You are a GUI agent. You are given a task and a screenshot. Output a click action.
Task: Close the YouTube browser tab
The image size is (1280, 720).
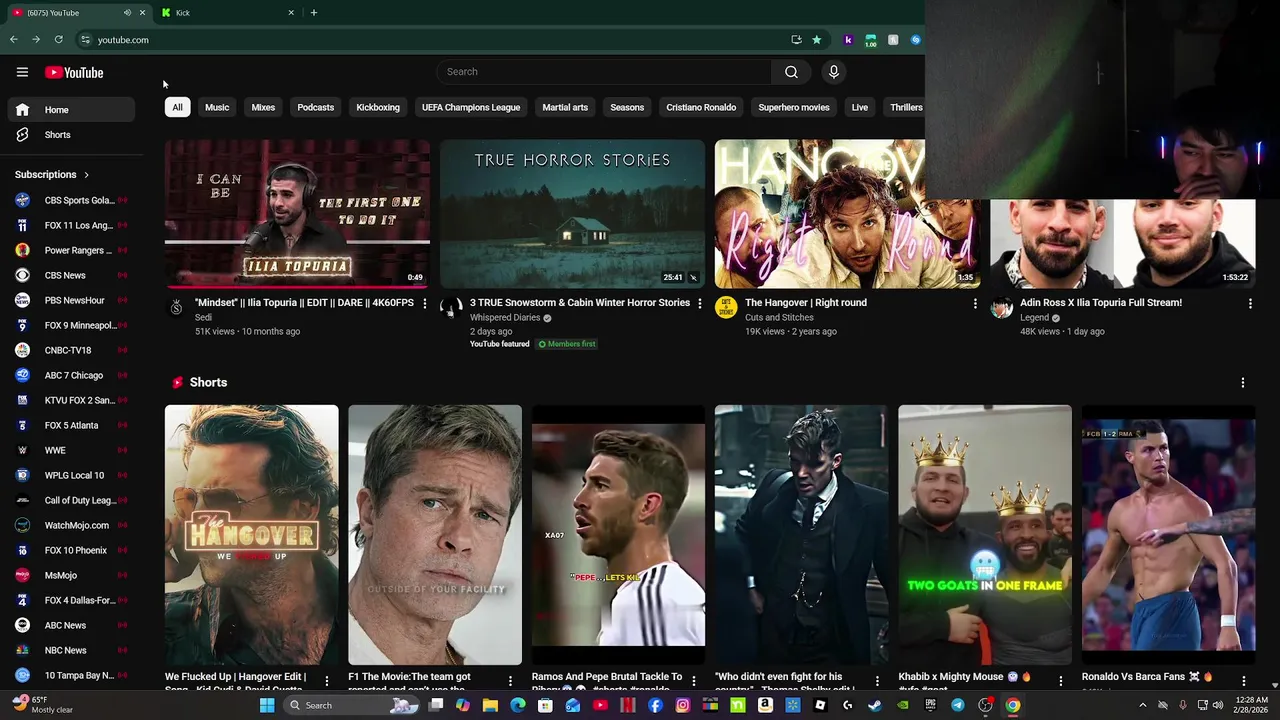pyautogui.click(x=142, y=13)
